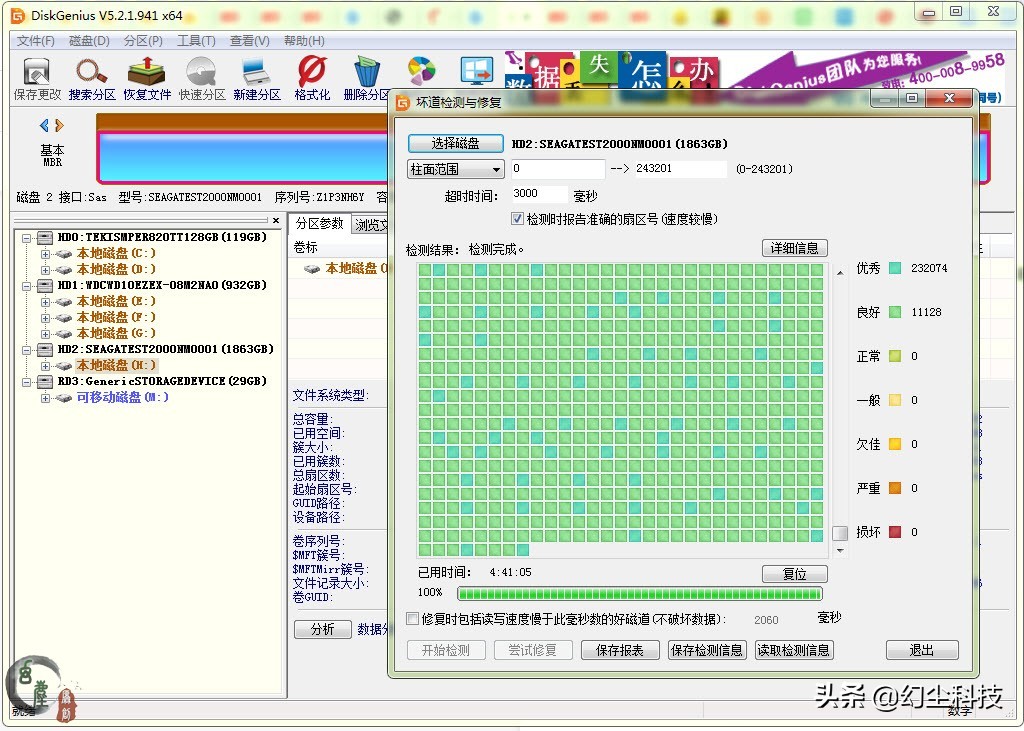Click drive icon of local disk (C:)
Viewport: 1024px width, 731px height.
pyautogui.click(x=64, y=253)
